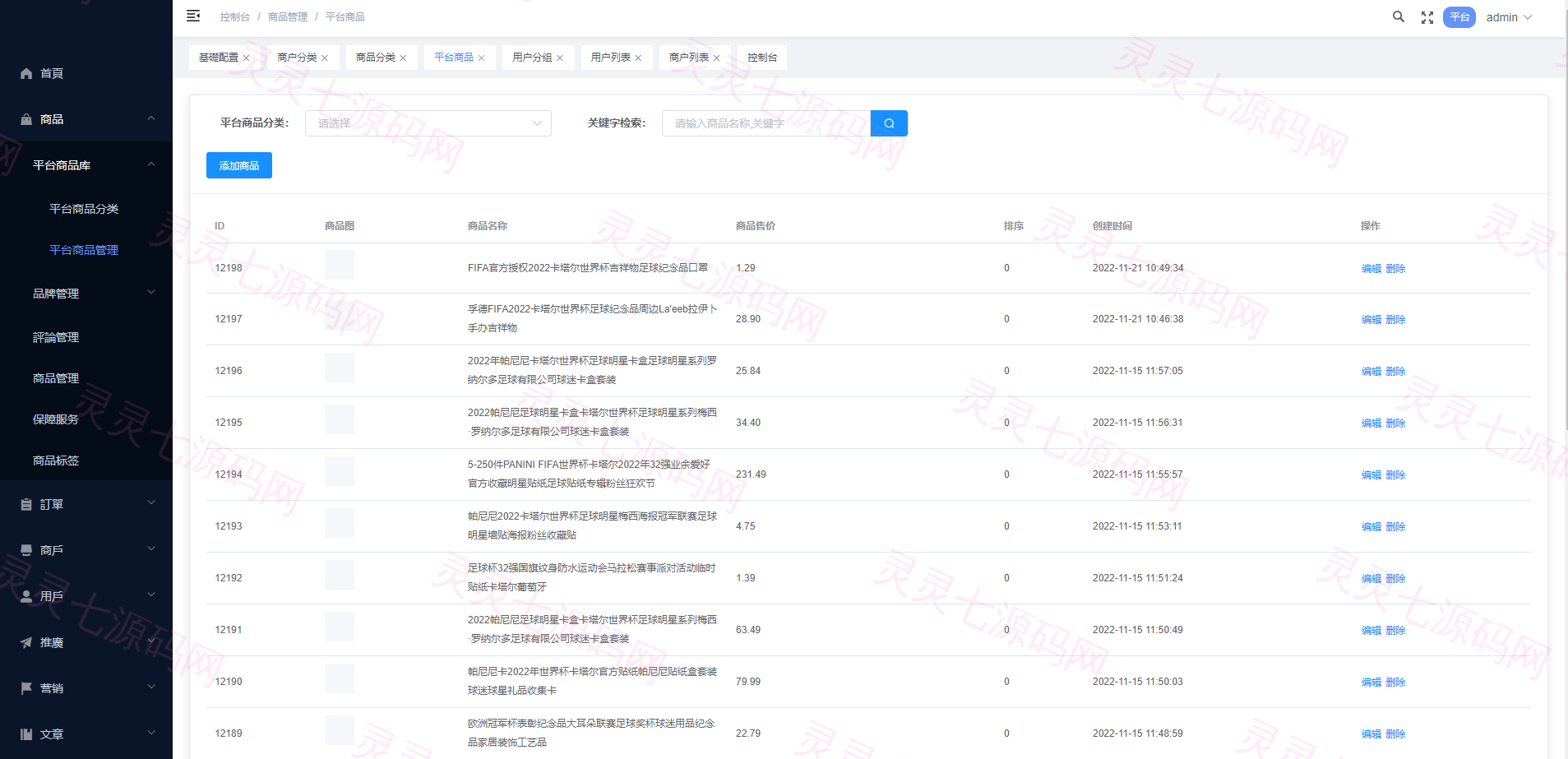Screen dimensions: 1568x759
Task: Close the 平台商品 tab
Action: pos(482,58)
